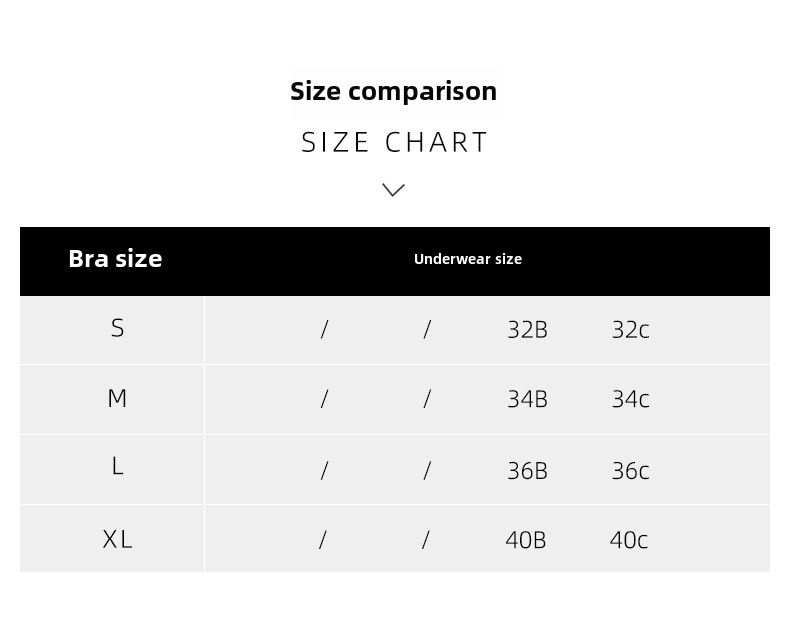Click the S size row label
Viewport: 790px width, 617px height.
tap(117, 328)
